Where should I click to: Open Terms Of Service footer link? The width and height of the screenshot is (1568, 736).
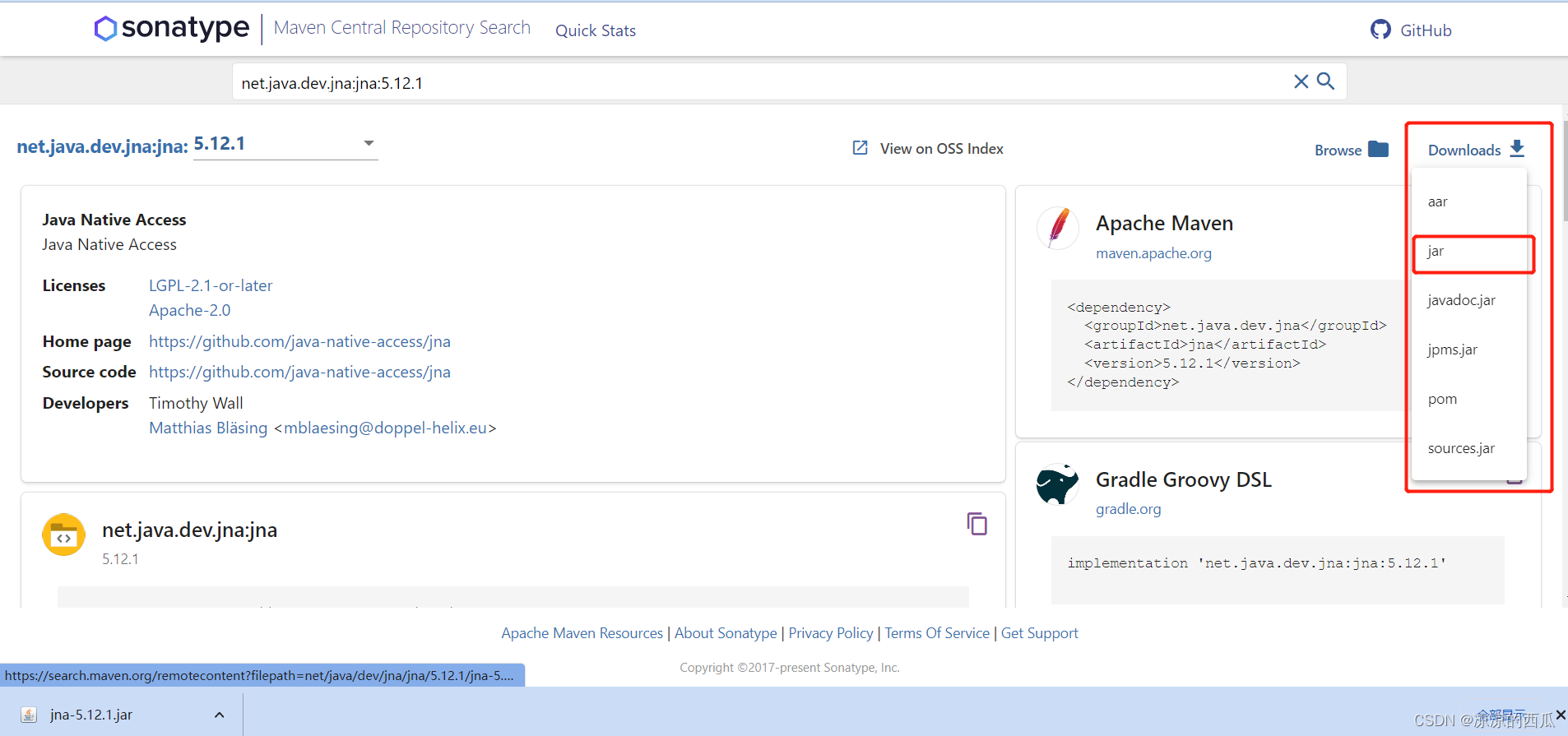click(937, 633)
